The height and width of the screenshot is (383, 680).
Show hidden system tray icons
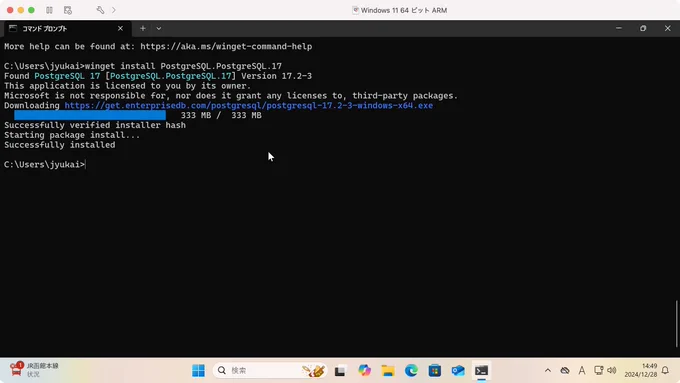[548, 370]
